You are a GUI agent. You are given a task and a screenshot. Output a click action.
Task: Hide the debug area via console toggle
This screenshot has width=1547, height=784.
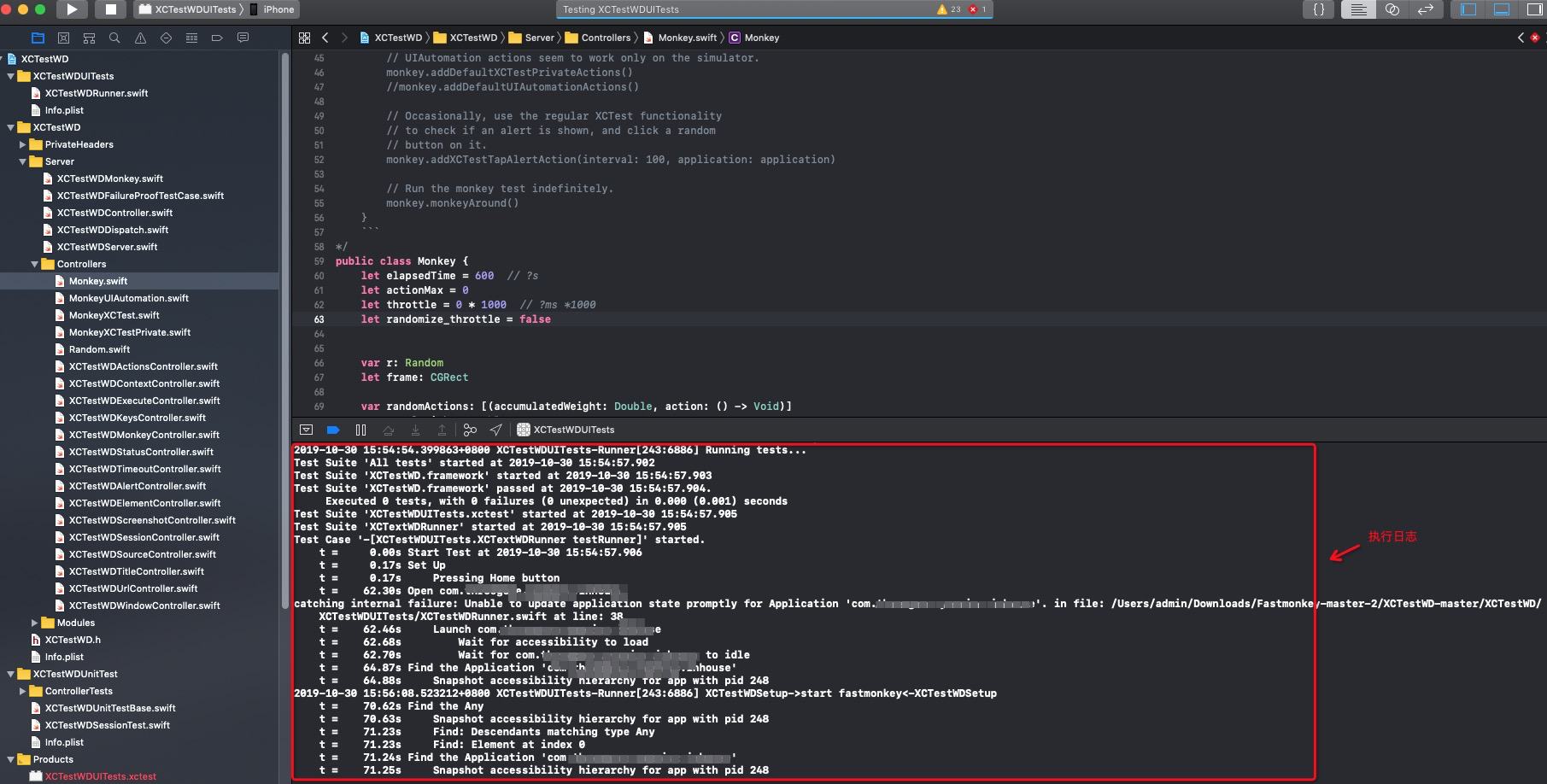(307, 430)
